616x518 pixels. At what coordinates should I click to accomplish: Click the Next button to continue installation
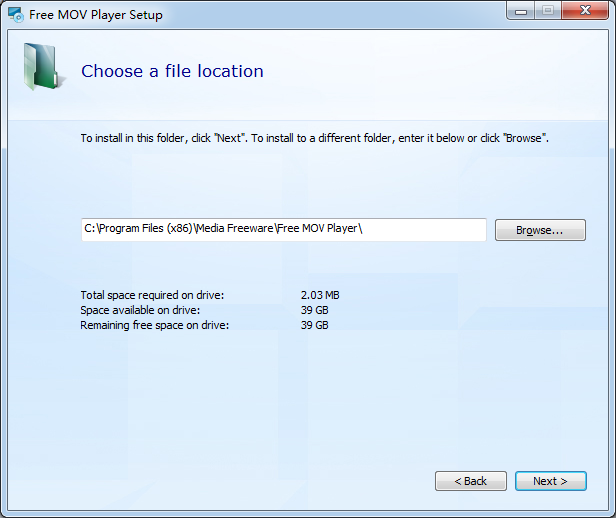pyautogui.click(x=550, y=481)
